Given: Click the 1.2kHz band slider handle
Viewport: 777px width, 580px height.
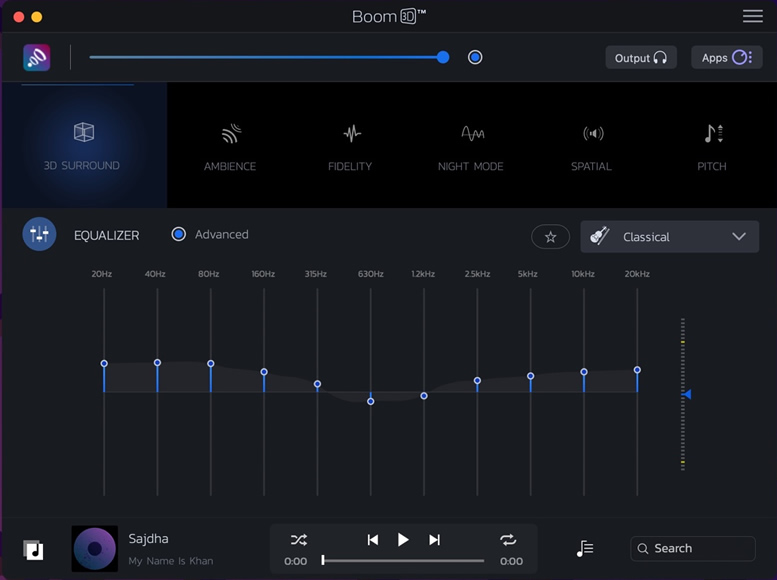Looking at the screenshot, I should [424, 396].
